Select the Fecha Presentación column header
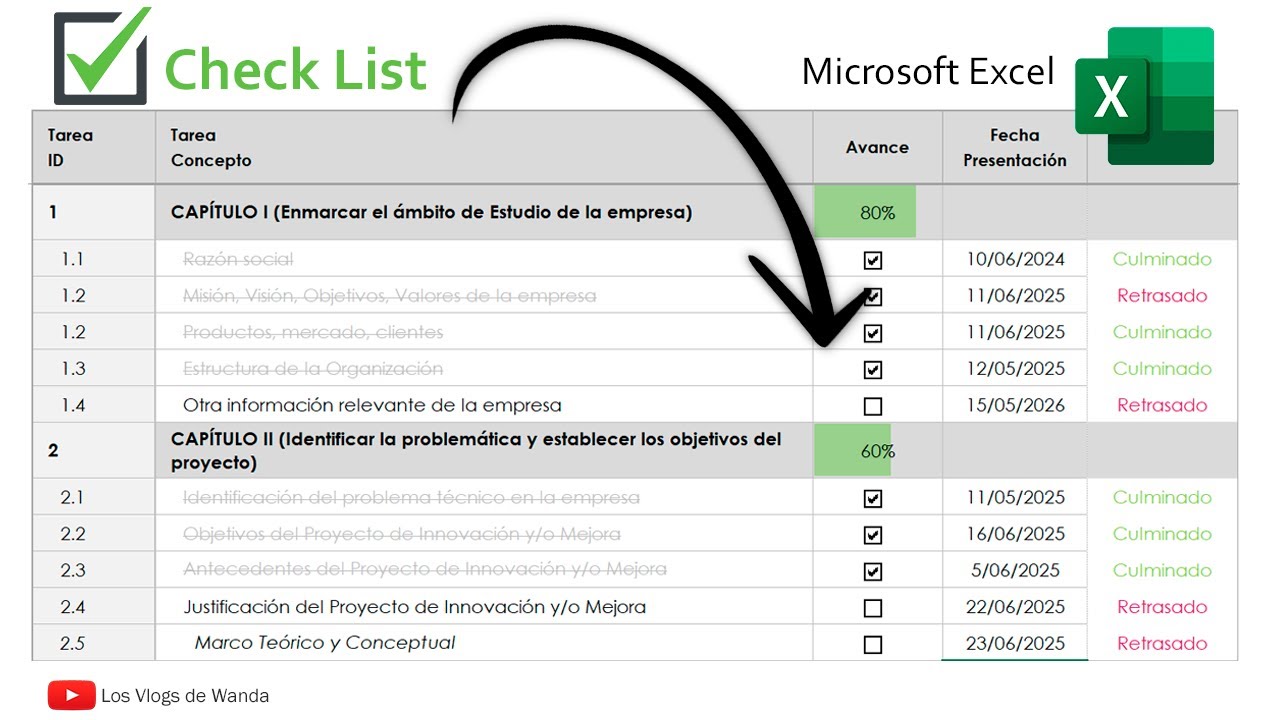This screenshot has height=720, width=1280. (x=1014, y=147)
